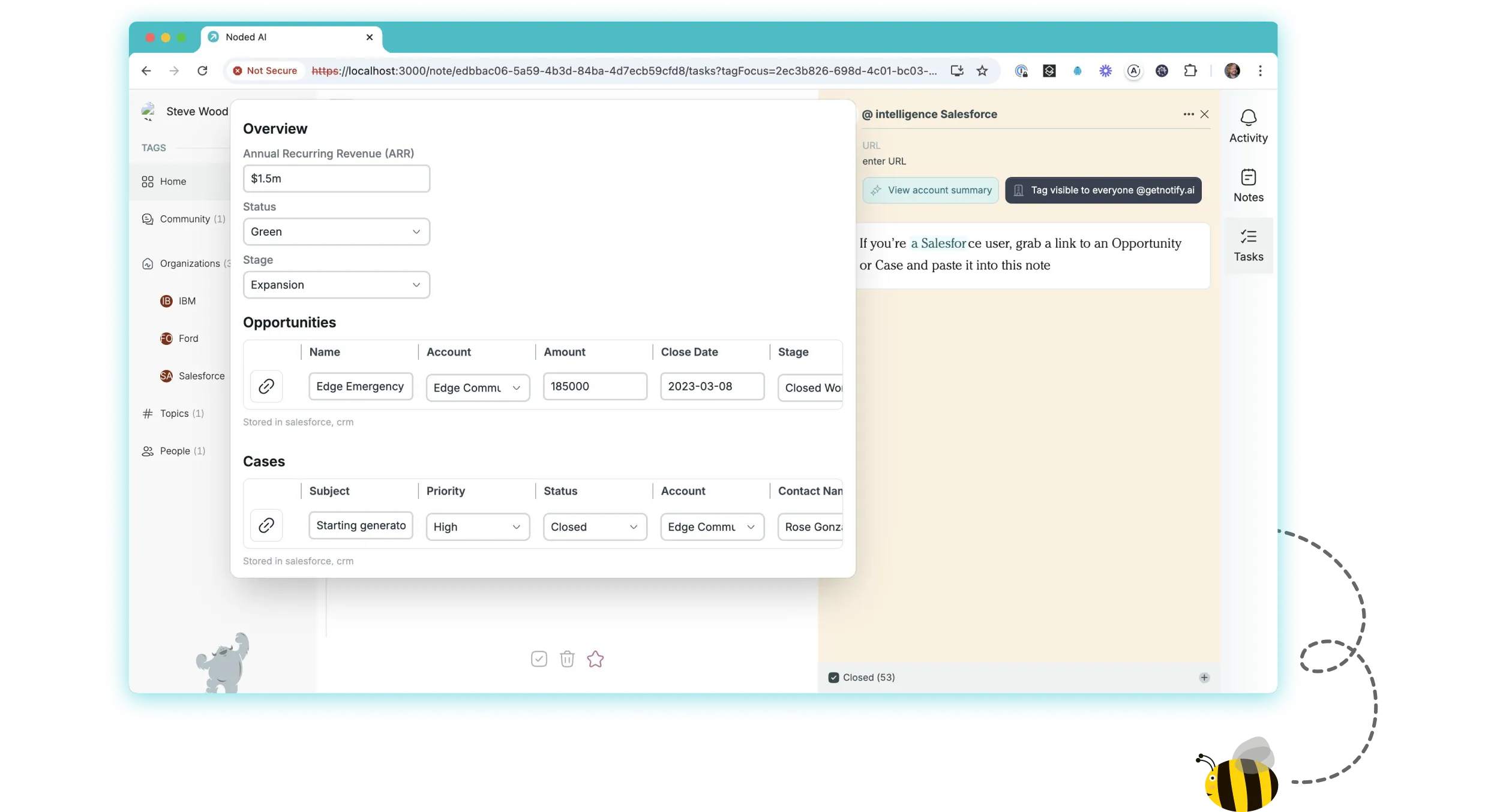Click the enter URL field

click(x=884, y=161)
